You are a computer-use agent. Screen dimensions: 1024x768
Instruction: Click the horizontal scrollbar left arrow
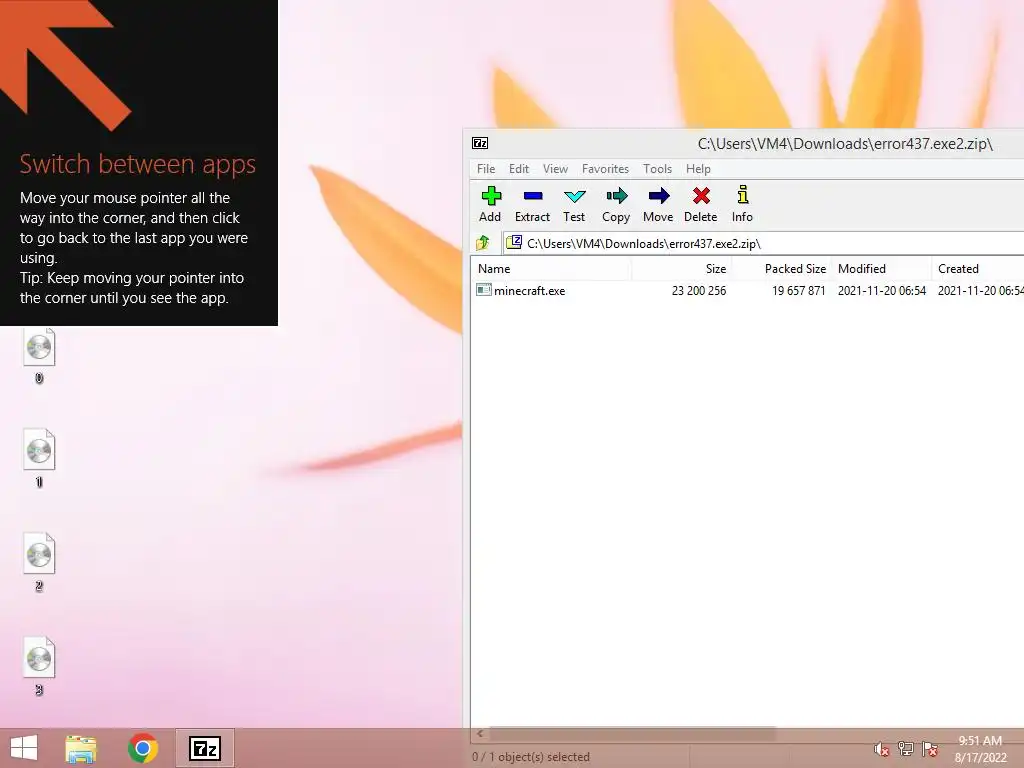[x=480, y=733]
